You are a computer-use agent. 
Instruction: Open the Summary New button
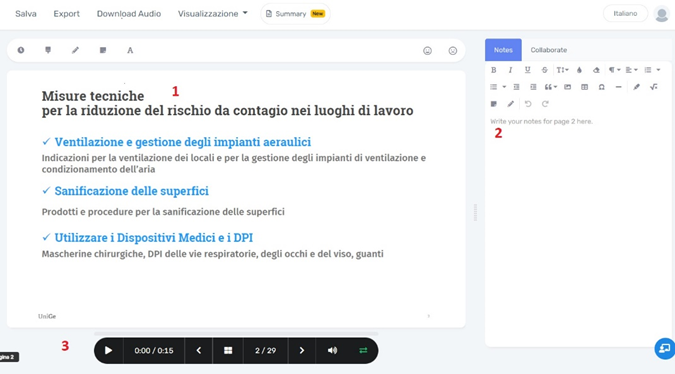click(295, 14)
